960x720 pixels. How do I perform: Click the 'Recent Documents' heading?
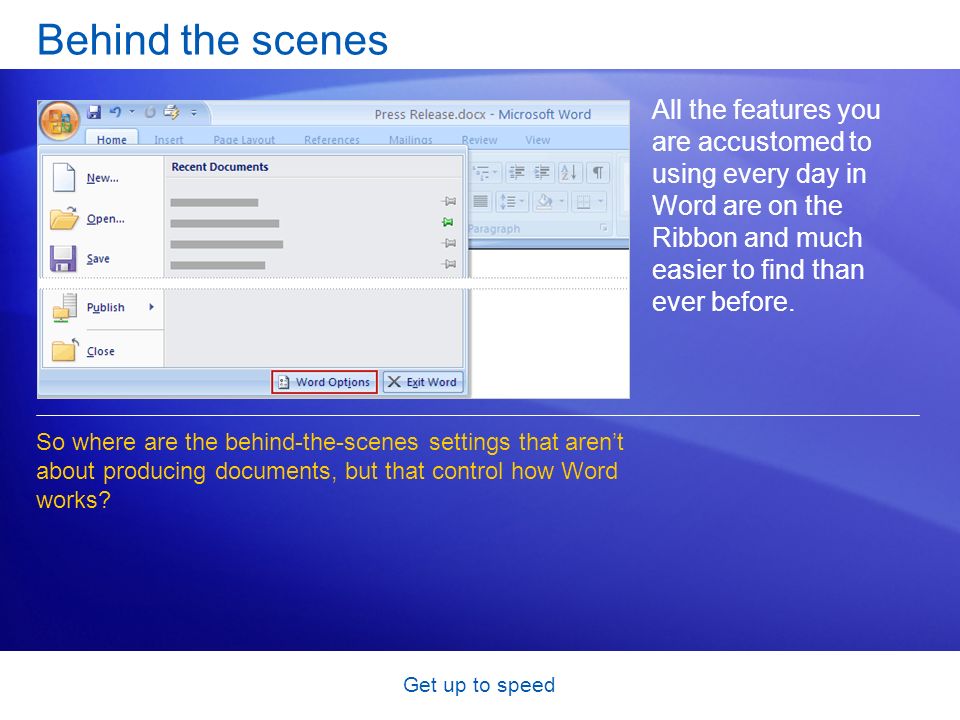(220, 167)
